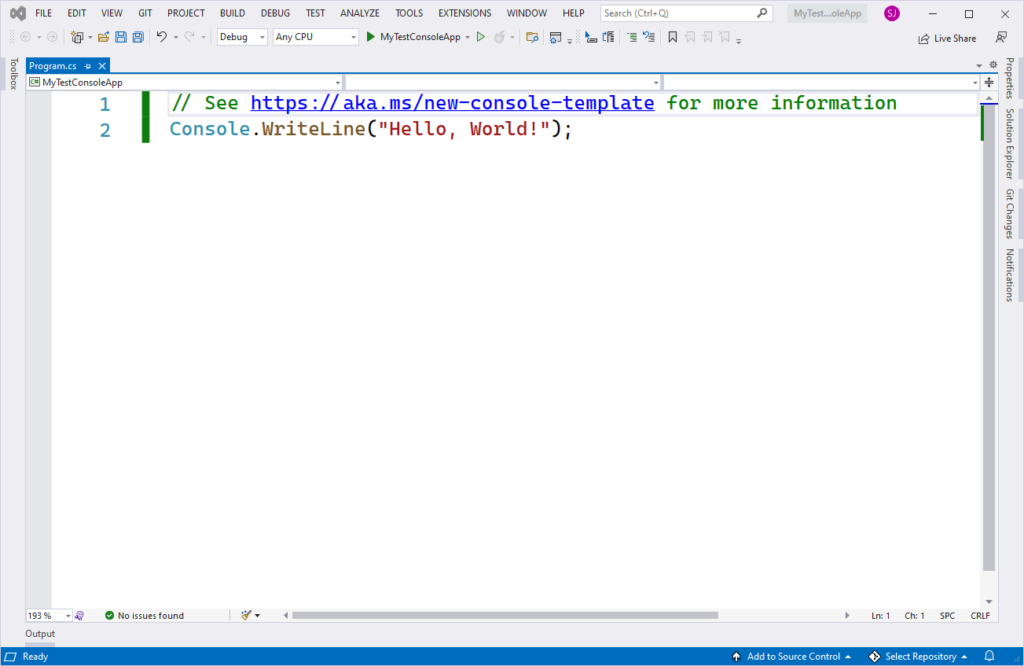Select the Save All icon
The image size is (1024, 666).
click(x=136, y=37)
